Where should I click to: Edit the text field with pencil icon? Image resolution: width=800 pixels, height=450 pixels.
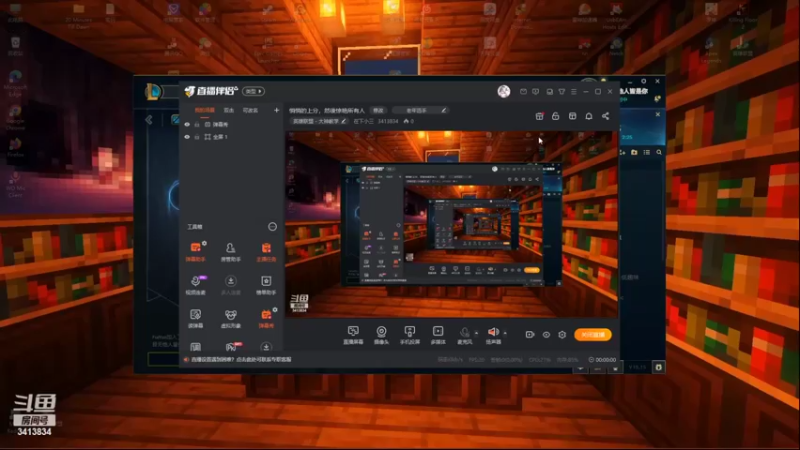click(x=422, y=110)
